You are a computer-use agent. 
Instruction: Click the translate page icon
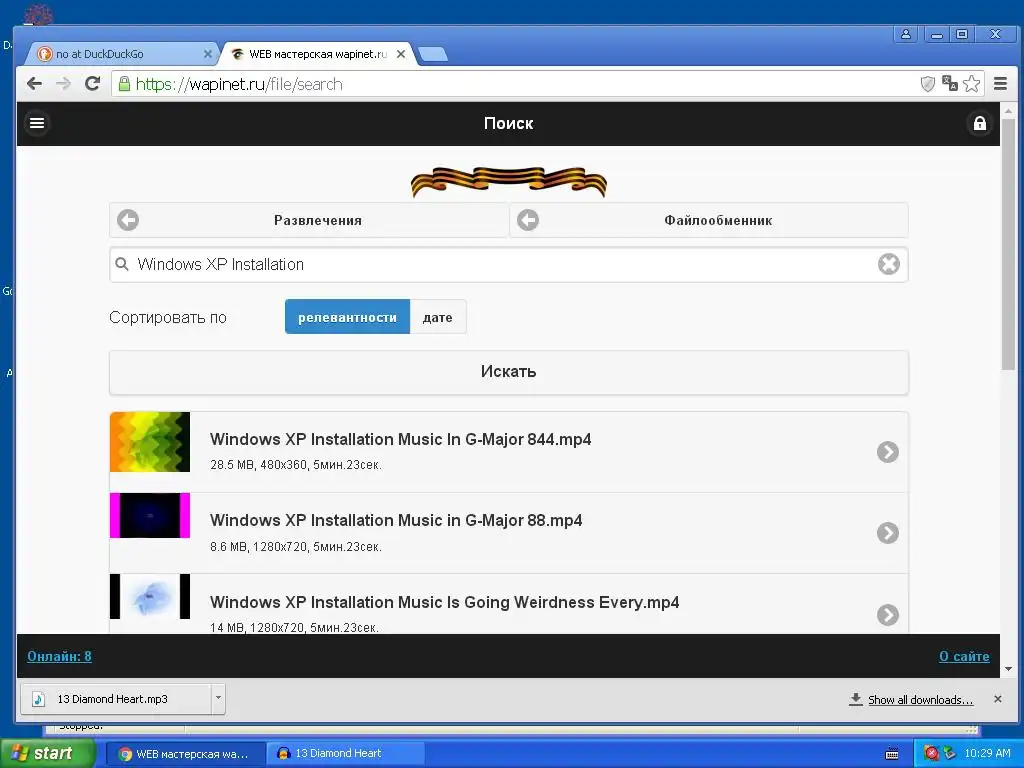(950, 84)
